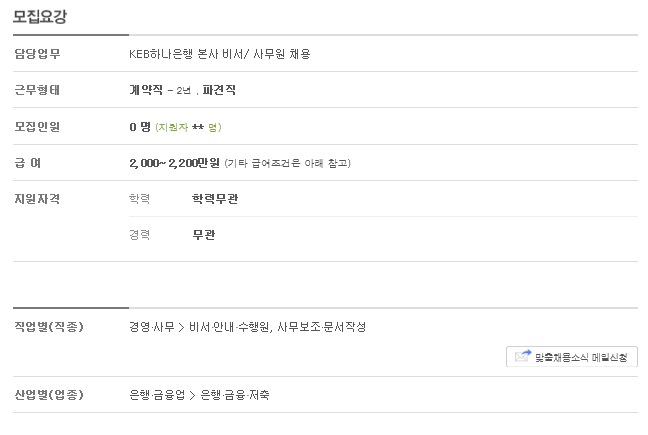Click the 2,000~2,200만원 salary text

pyautogui.click(x=174, y=163)
